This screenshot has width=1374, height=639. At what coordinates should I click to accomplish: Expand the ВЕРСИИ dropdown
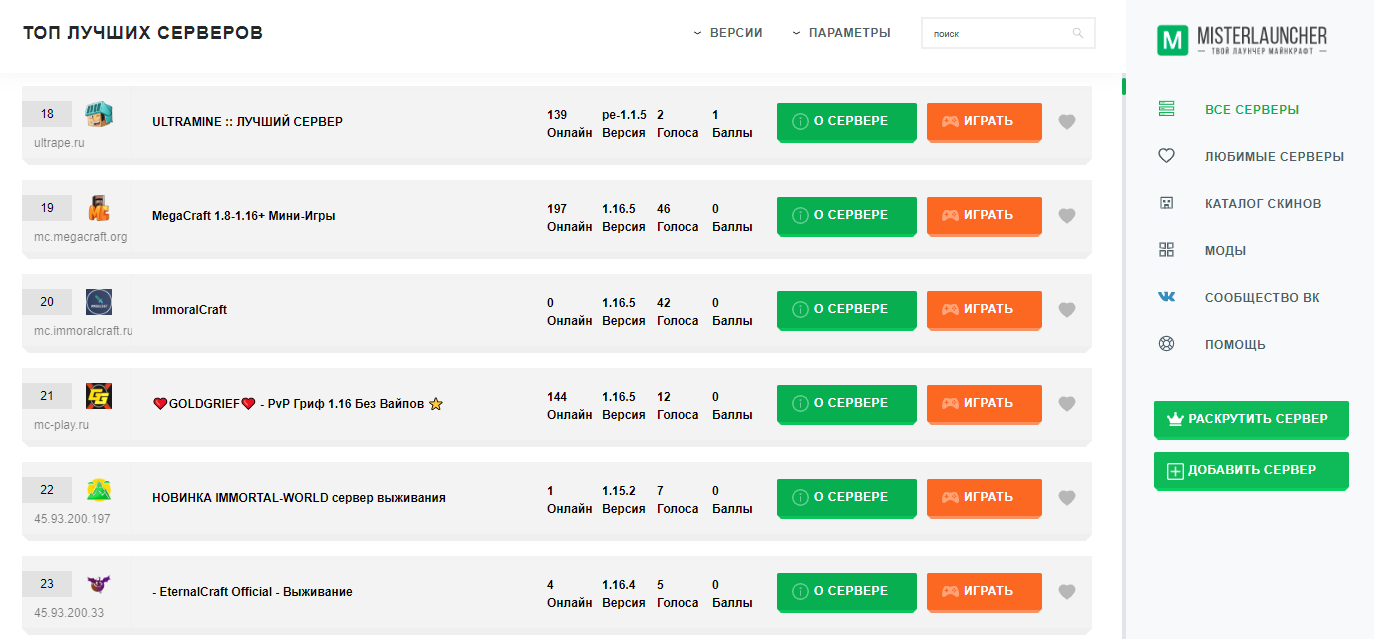pyautogui.click(x=728, y=33)
